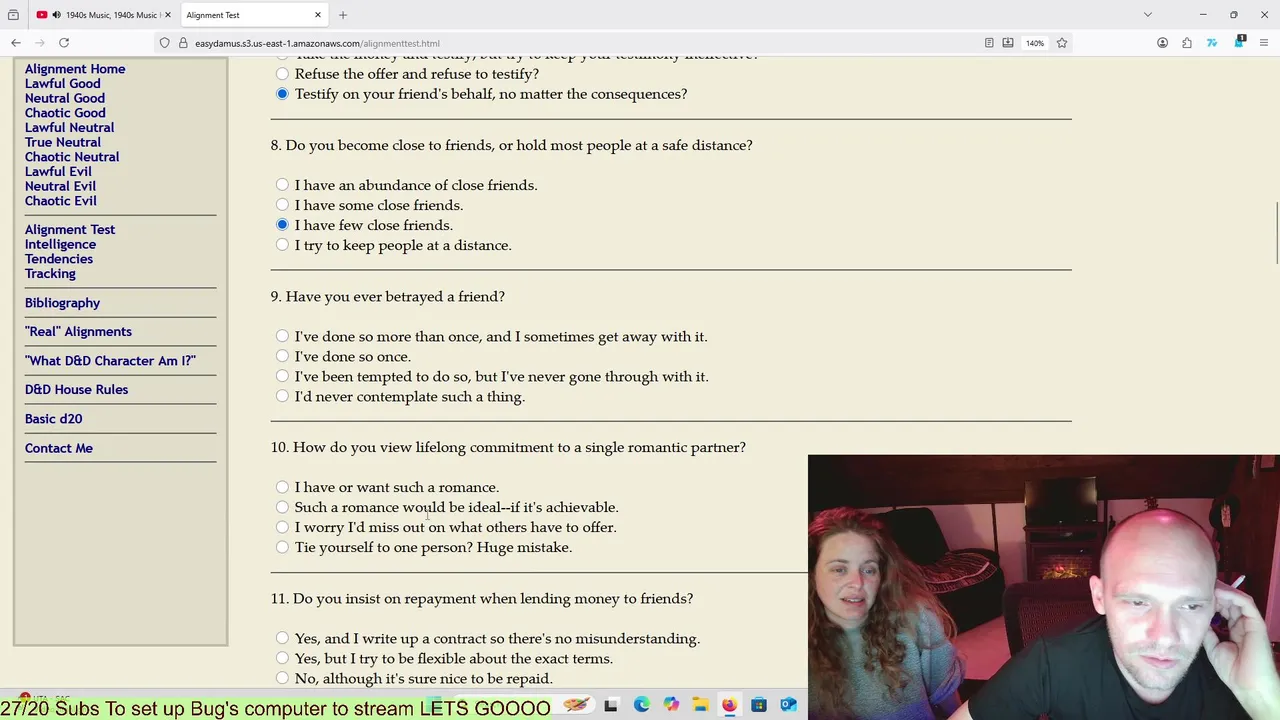Open D&D House Rules link
The image size is (1280, 720).
click(x=76, y=390)
